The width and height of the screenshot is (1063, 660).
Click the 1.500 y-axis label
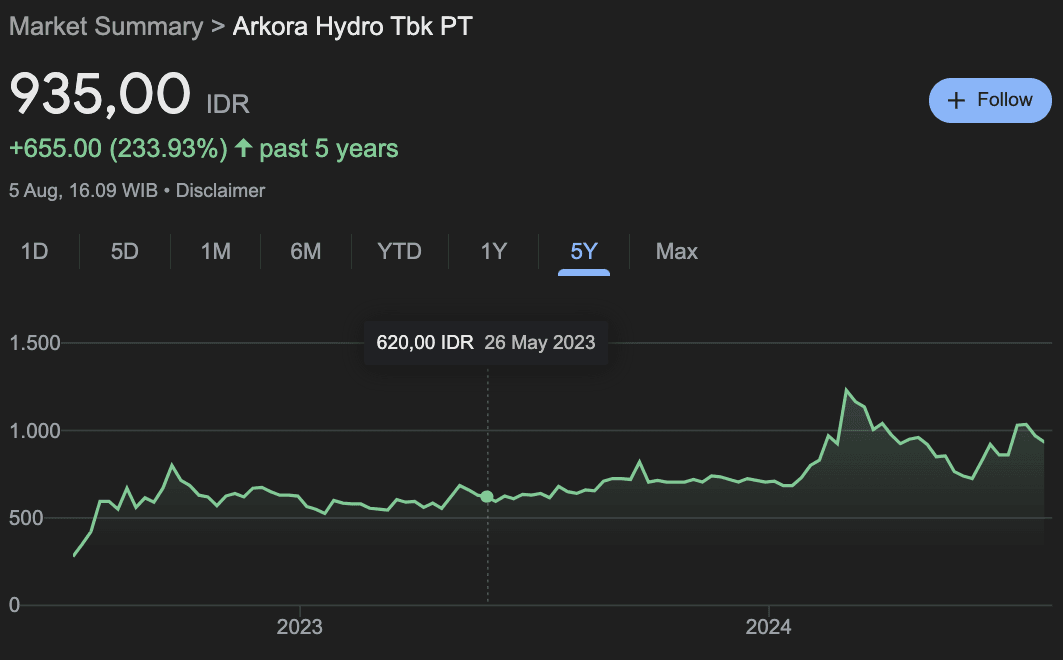click(x=35, y=343)
